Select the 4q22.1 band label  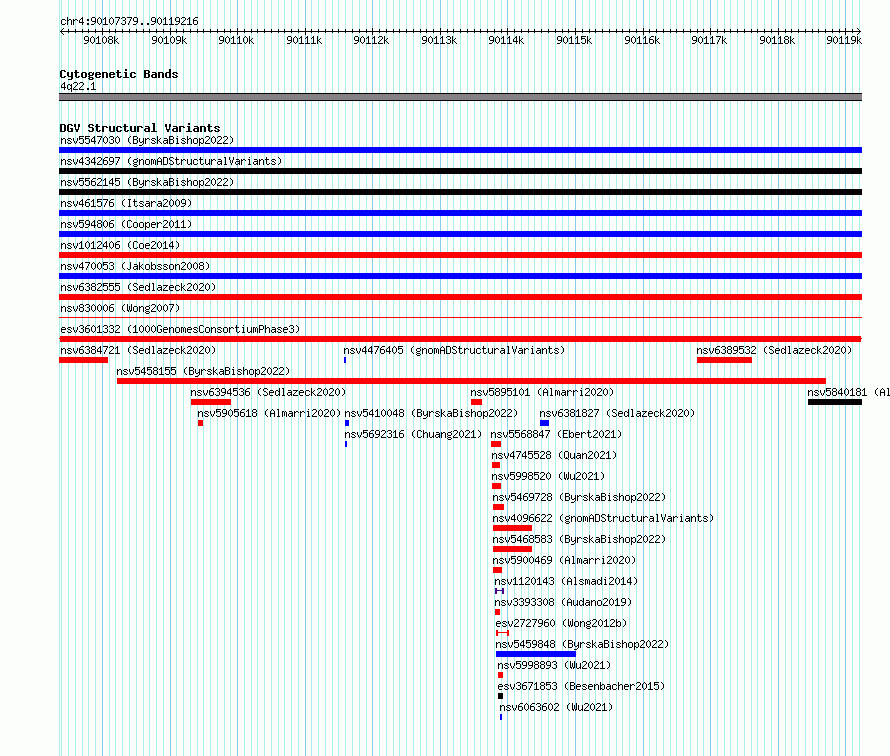click(78, 86)
